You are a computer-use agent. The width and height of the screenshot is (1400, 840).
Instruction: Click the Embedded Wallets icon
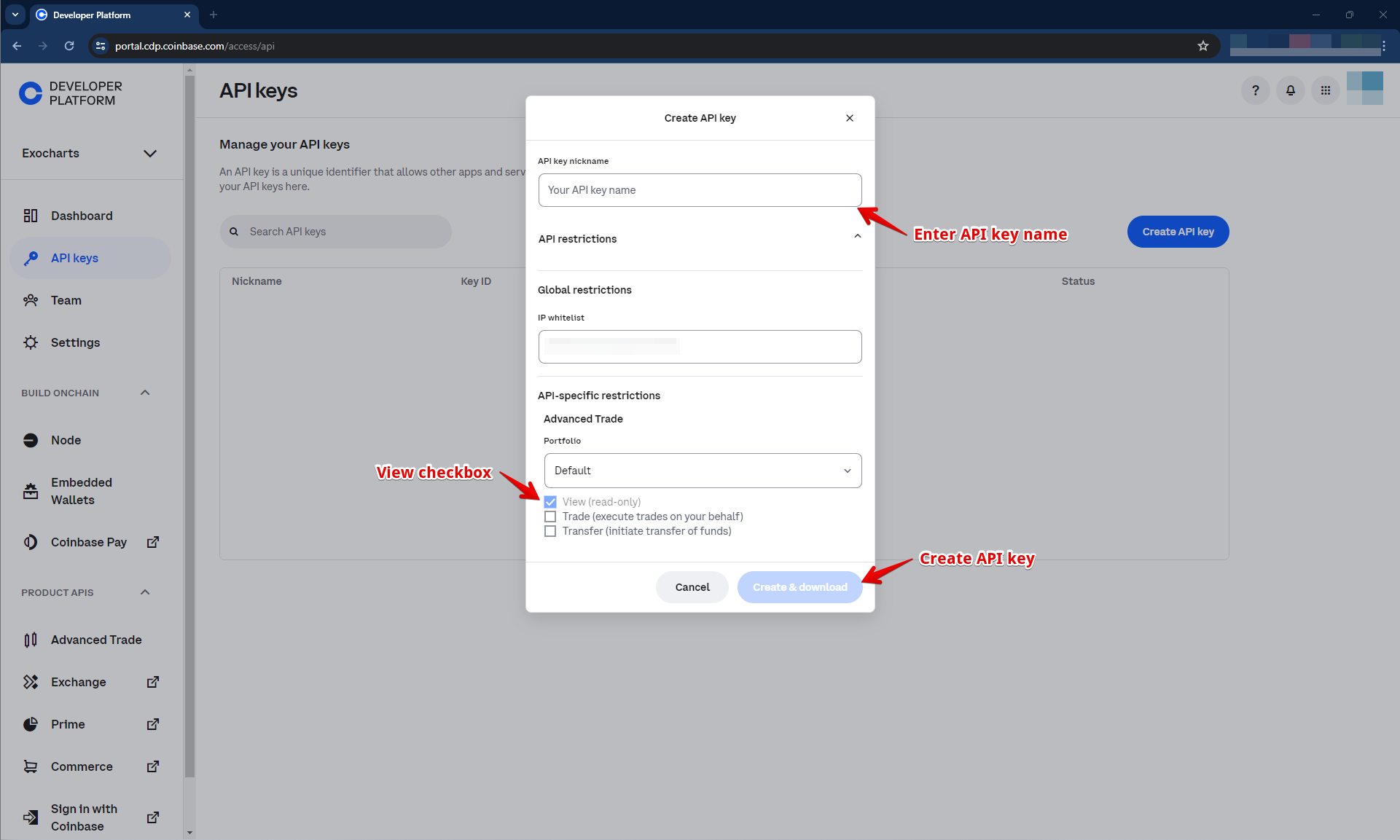tap(31, 491)
